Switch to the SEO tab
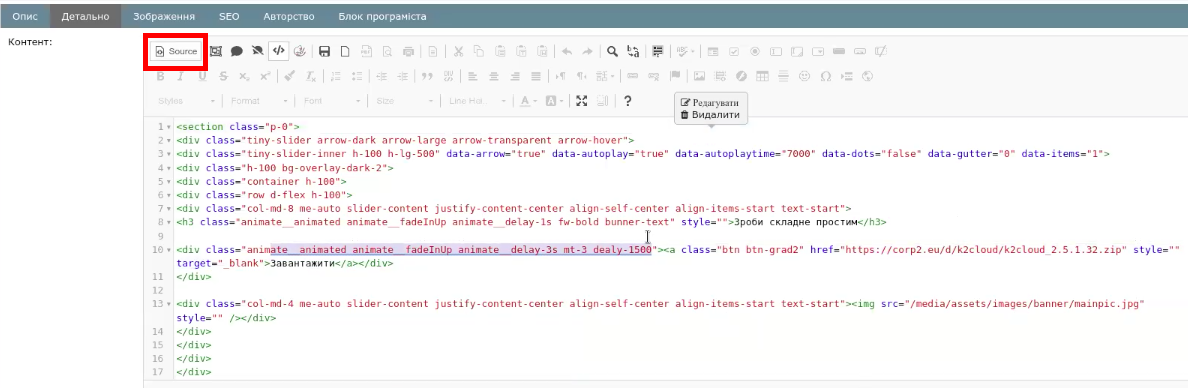Viewport: 1188px width, 388px height. click(x=229, y=16)
